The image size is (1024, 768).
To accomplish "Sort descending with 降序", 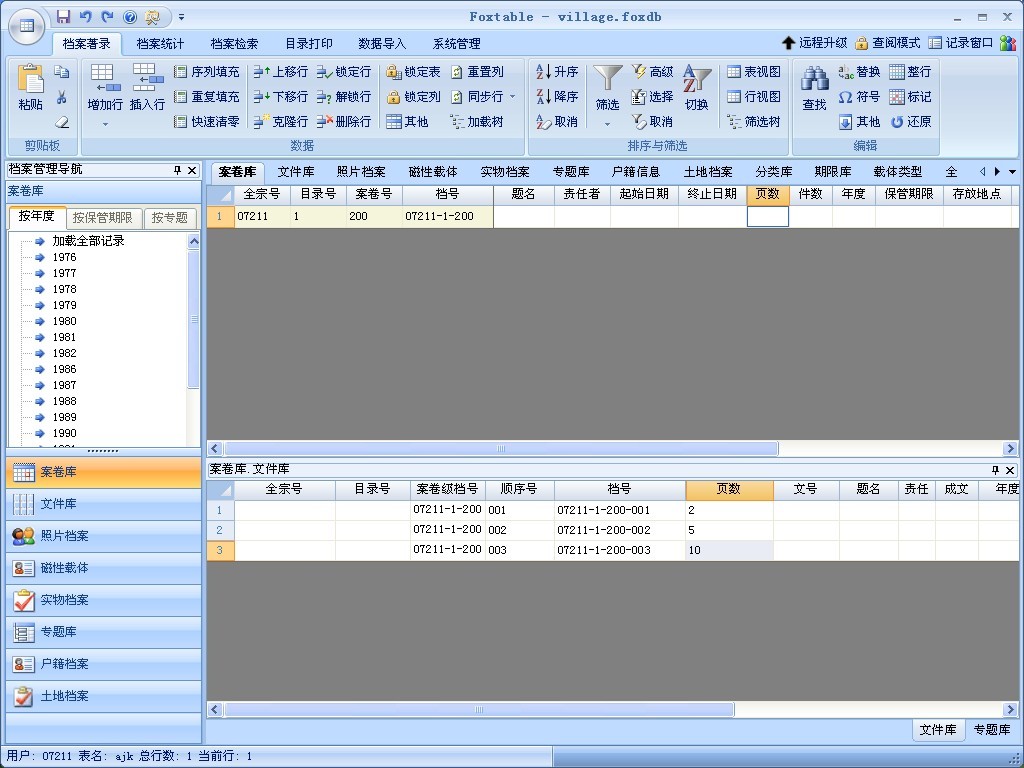I will pos(556,97).
